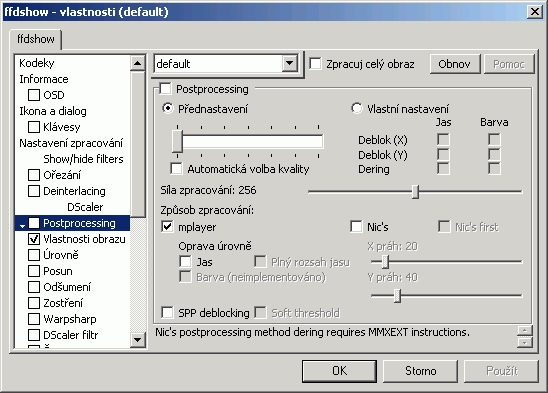Toggle the Úrovně checkbox in list

[x=34, y=255]
